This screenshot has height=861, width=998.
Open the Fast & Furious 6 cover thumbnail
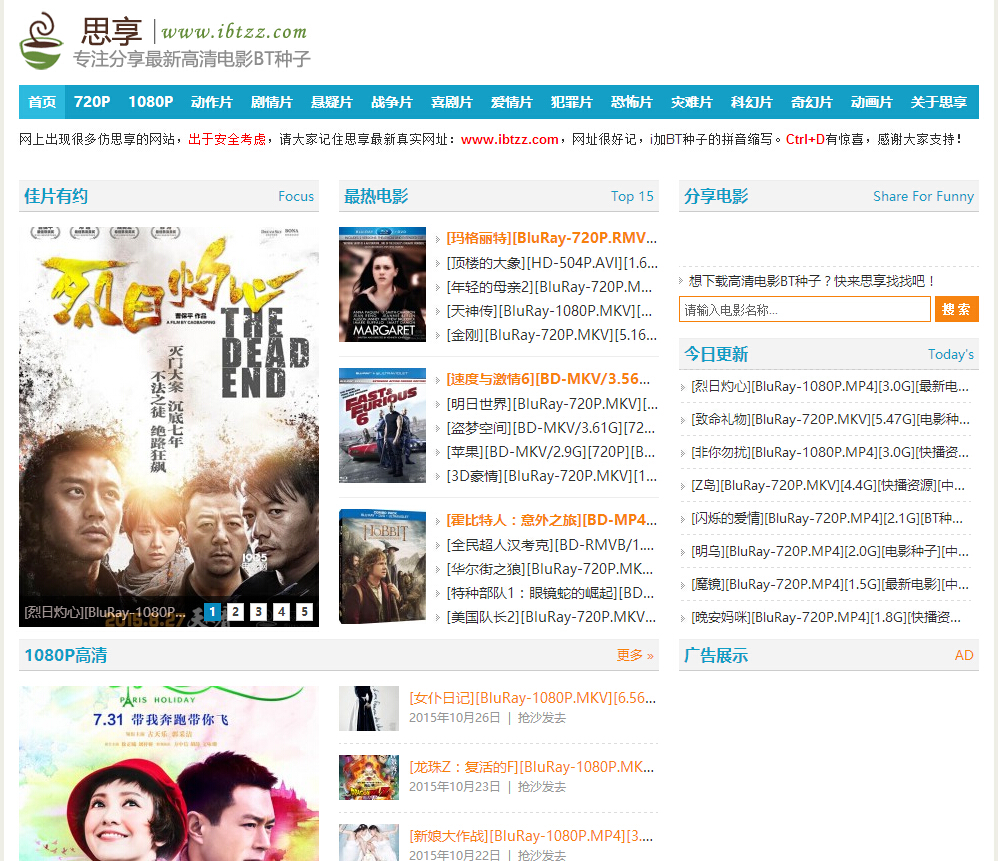(x=383, y=426)
